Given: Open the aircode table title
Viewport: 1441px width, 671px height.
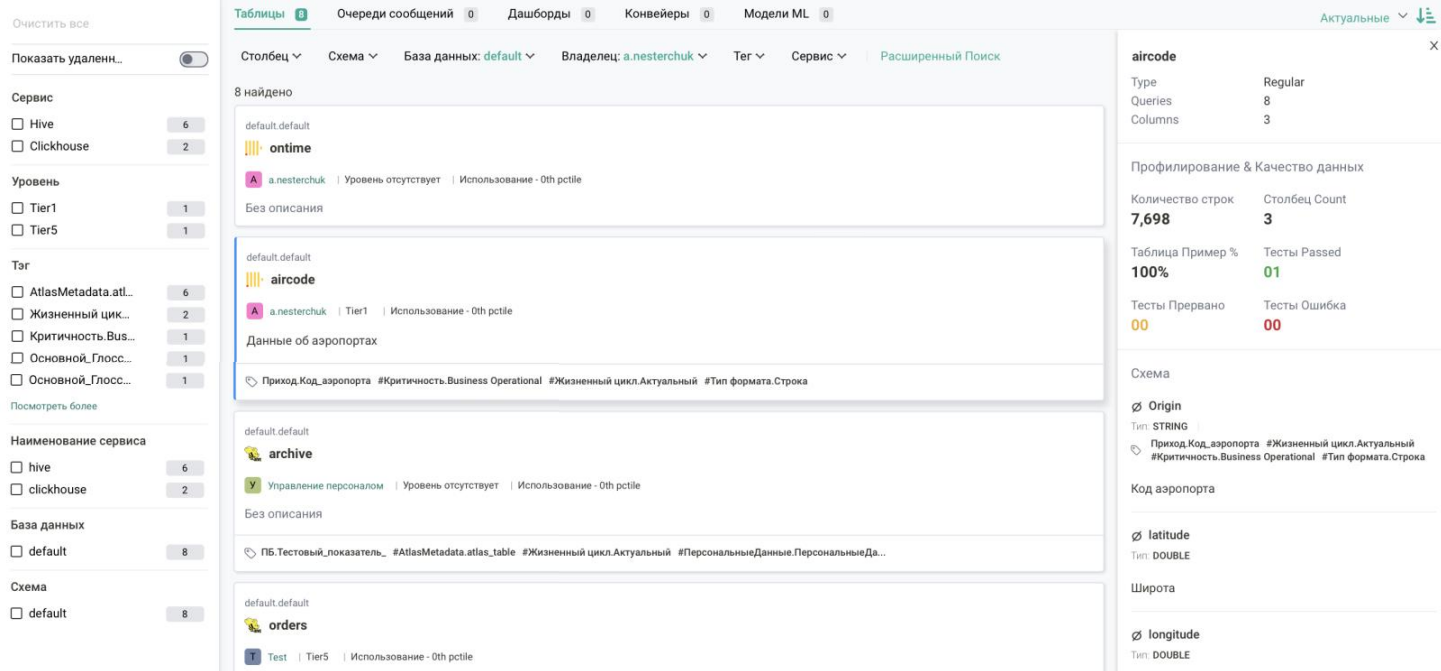Looking at the screenshot, I should (293, 279).
